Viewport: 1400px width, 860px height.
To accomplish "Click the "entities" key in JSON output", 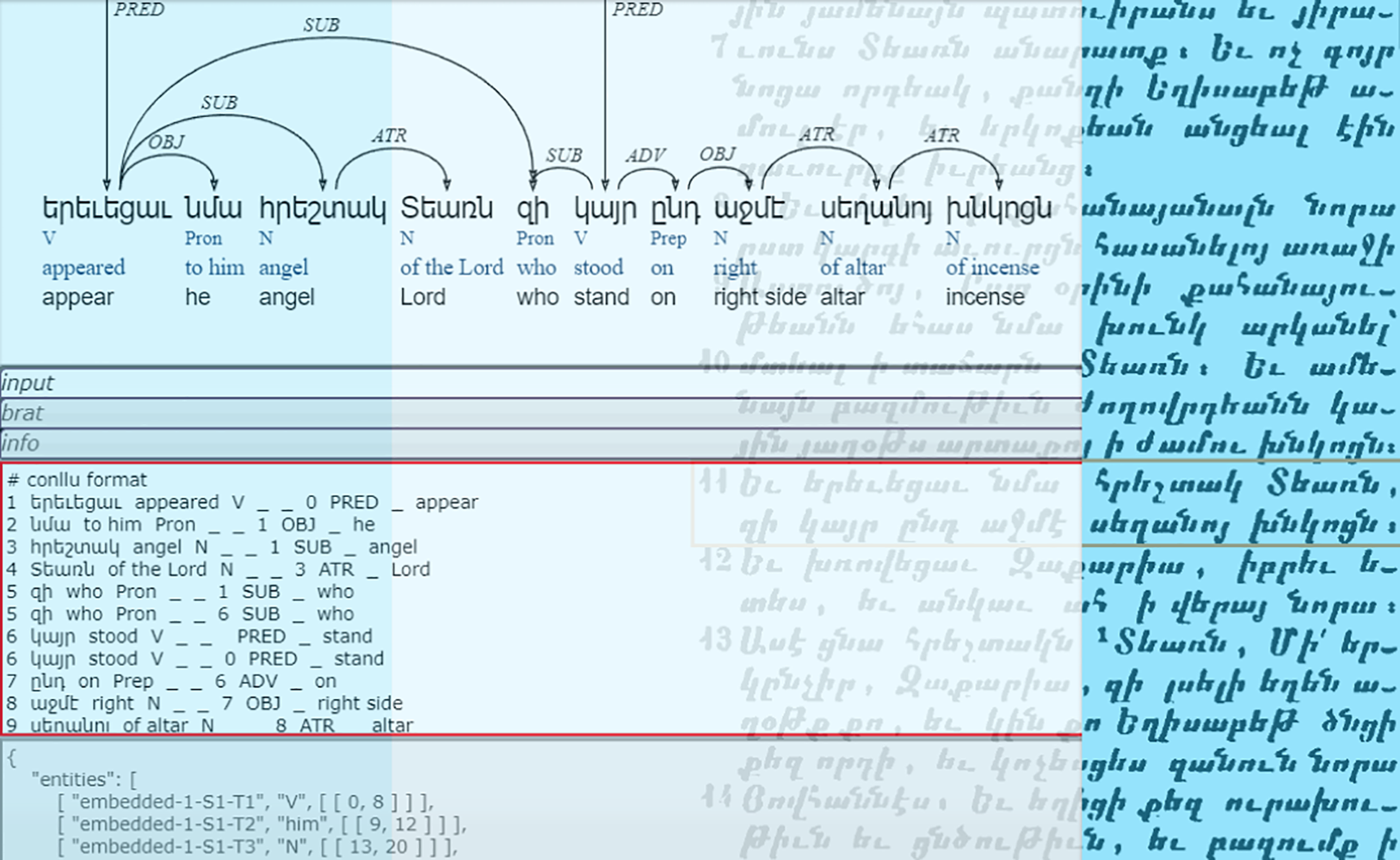I will click(x=79, y=779).
